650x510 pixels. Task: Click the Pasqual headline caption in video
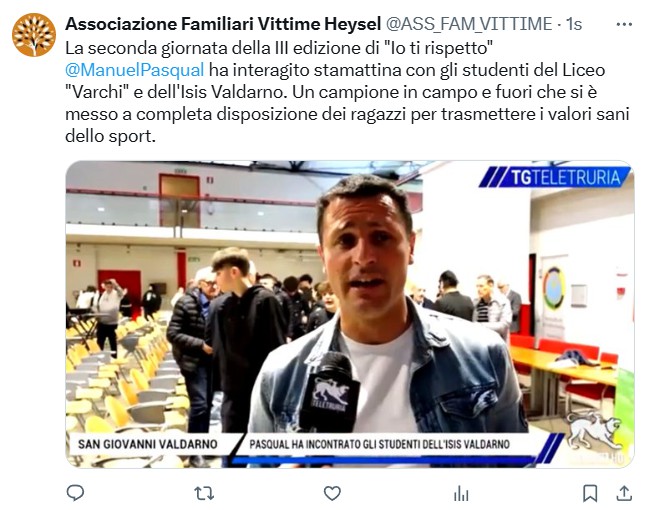point(379,444)
